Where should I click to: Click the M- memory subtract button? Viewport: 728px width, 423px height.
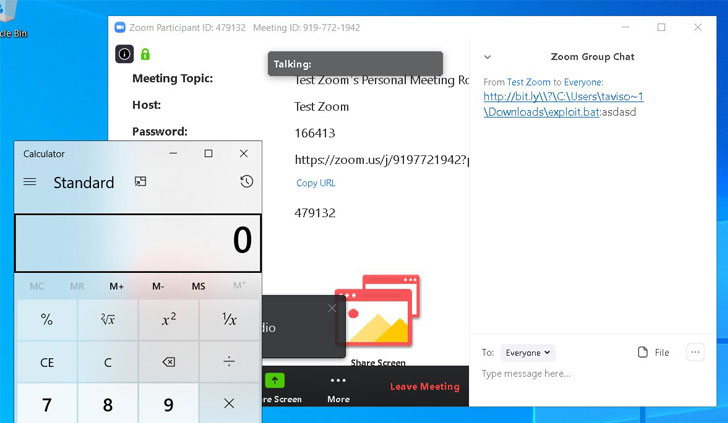(158, 286)
